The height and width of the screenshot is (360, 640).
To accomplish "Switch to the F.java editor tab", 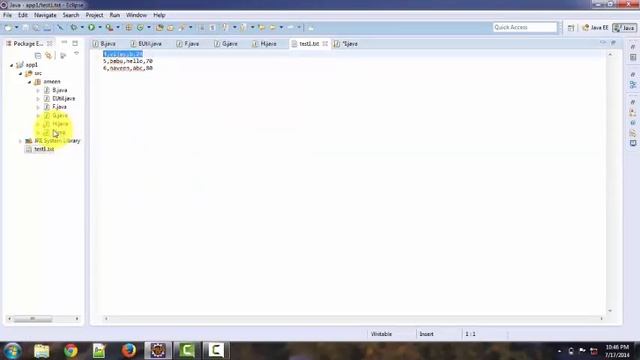I will coord(188,44).
